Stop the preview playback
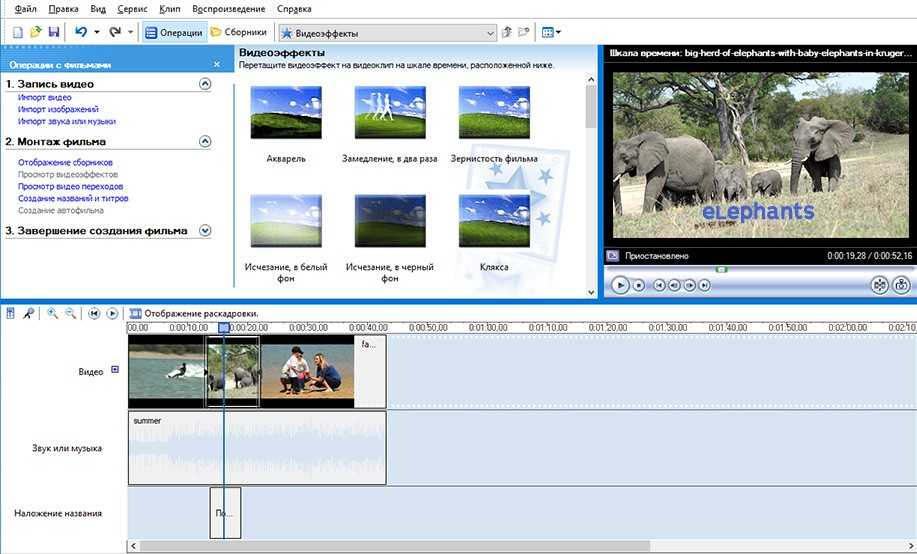Image resolution: width=917 pixels, height=554 pixels. click(x=639, y=285)
